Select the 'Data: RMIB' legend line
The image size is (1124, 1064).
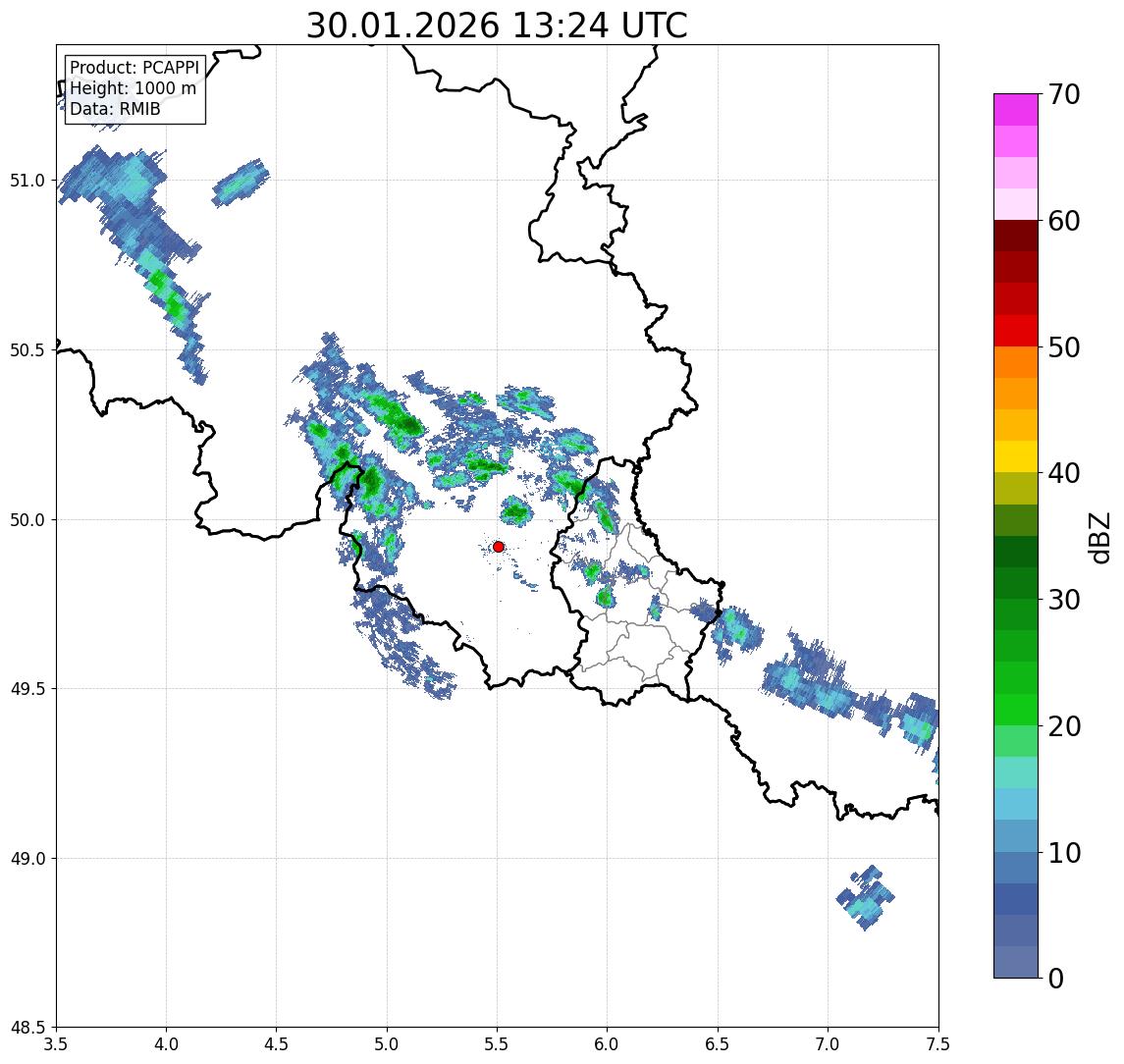point(115,109)
